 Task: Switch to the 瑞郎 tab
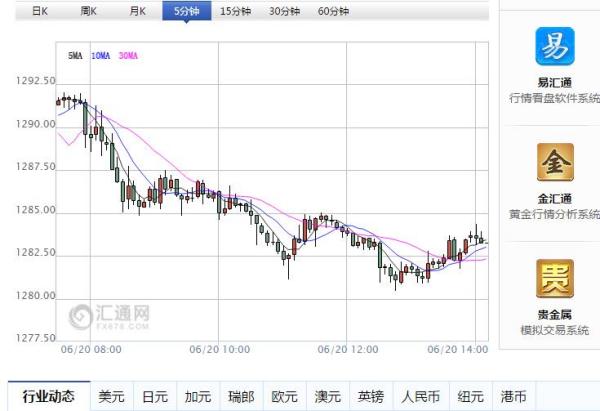(x=241, y=396)
